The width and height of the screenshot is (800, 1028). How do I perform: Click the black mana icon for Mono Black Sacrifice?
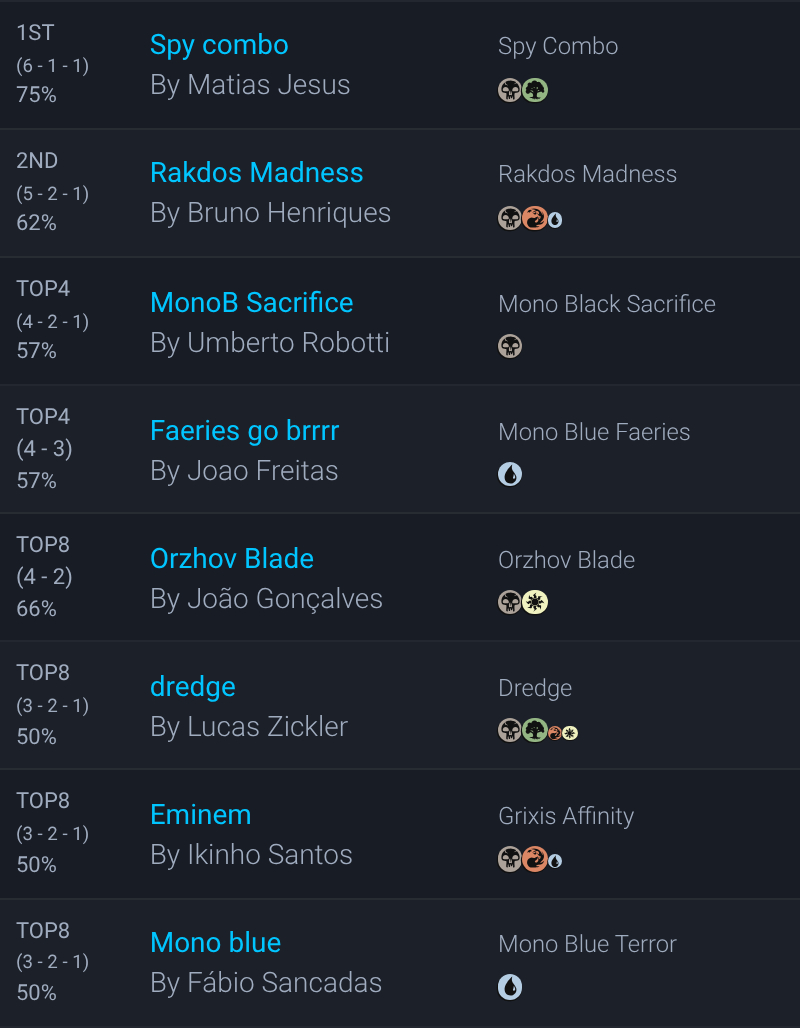(x=510, y=347)
